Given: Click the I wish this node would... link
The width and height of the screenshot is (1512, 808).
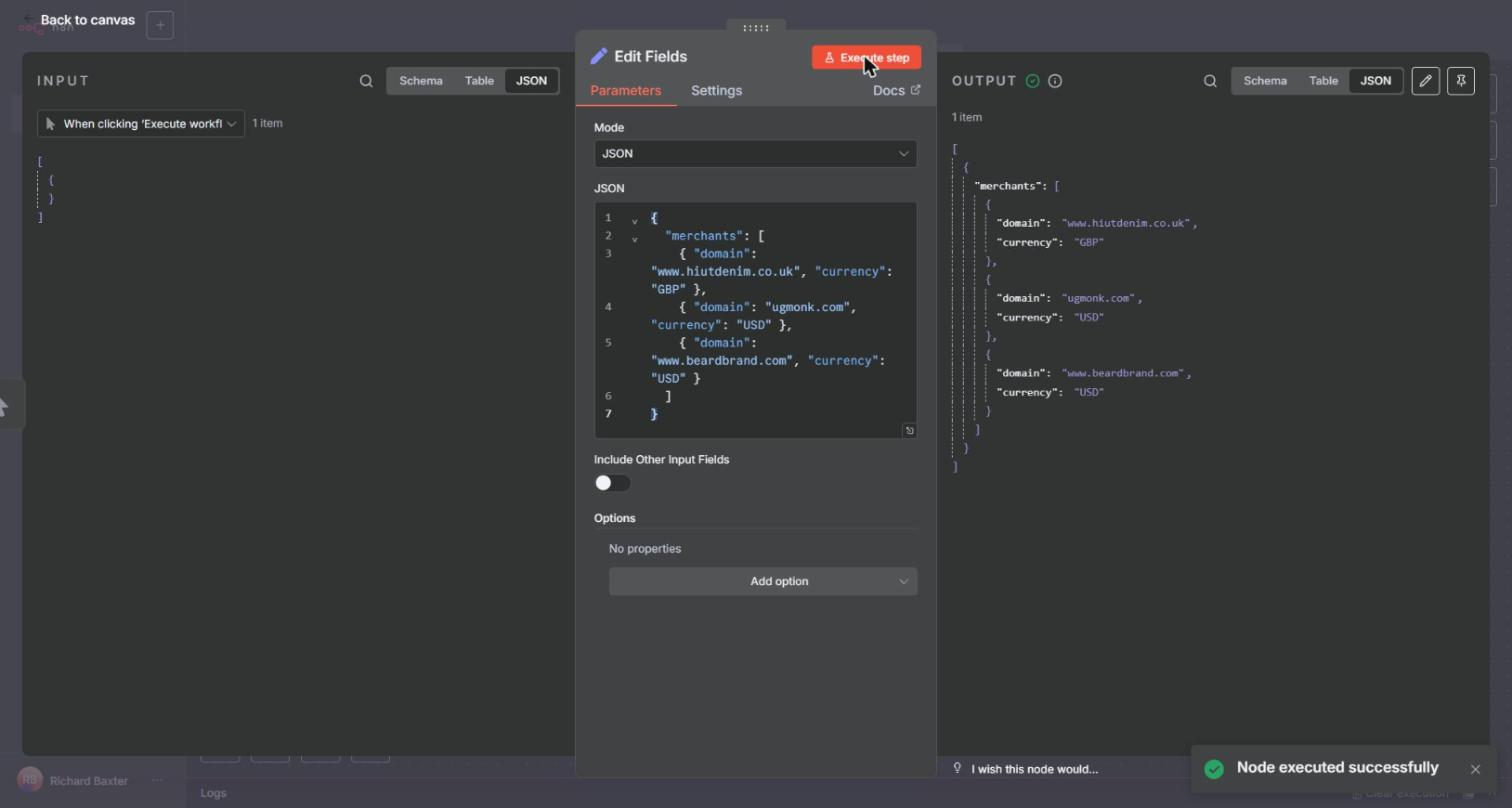Looking at the screenshot, I should [1034, 769].
